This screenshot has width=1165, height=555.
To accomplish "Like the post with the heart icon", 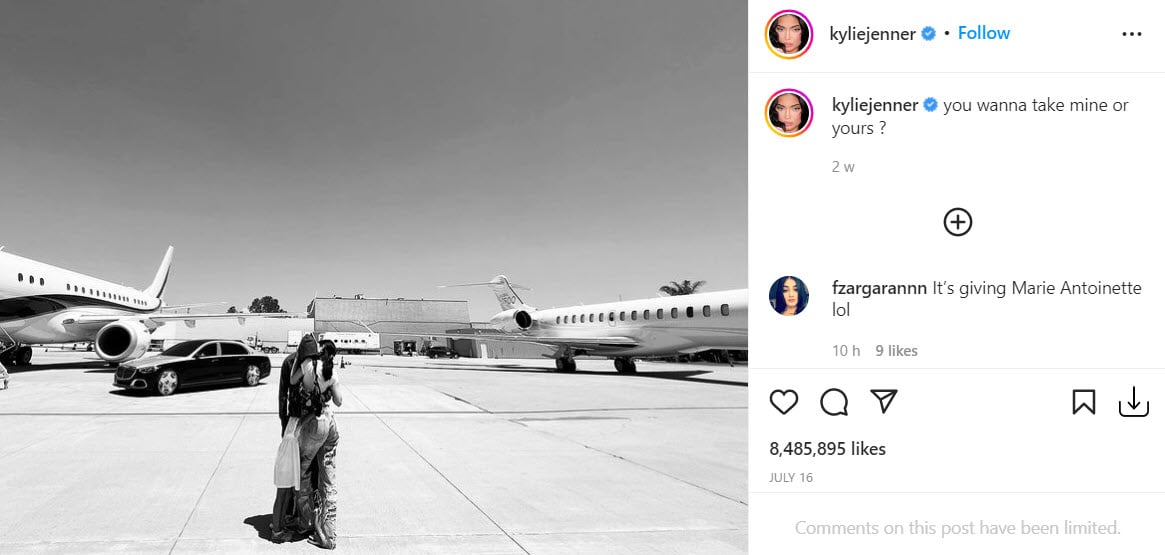I will tap(783, 402).
